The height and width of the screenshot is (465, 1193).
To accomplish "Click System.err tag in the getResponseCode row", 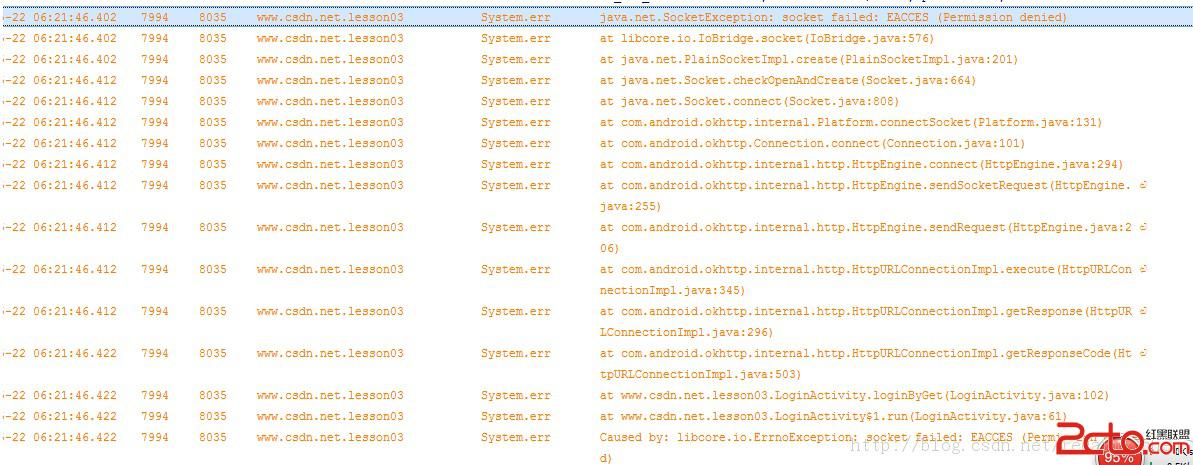I will [x=515, y=353].
